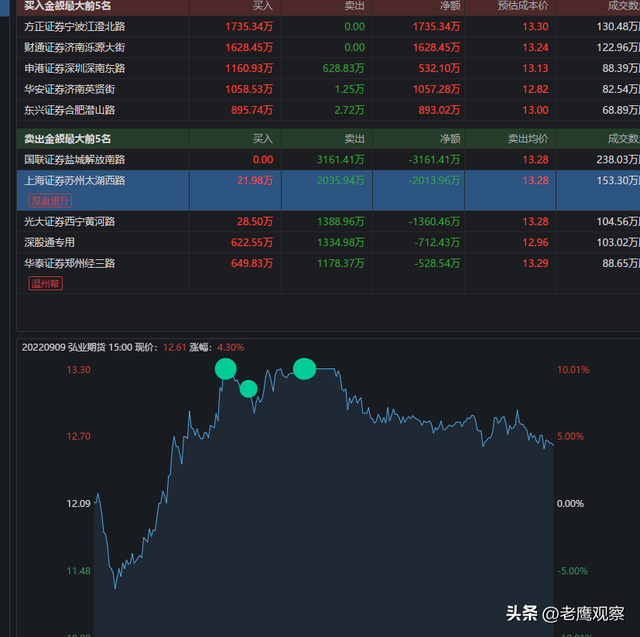Select the 财通证券济南泺源大街 row name
Viewport: 640px width, 637px height.
75,47
